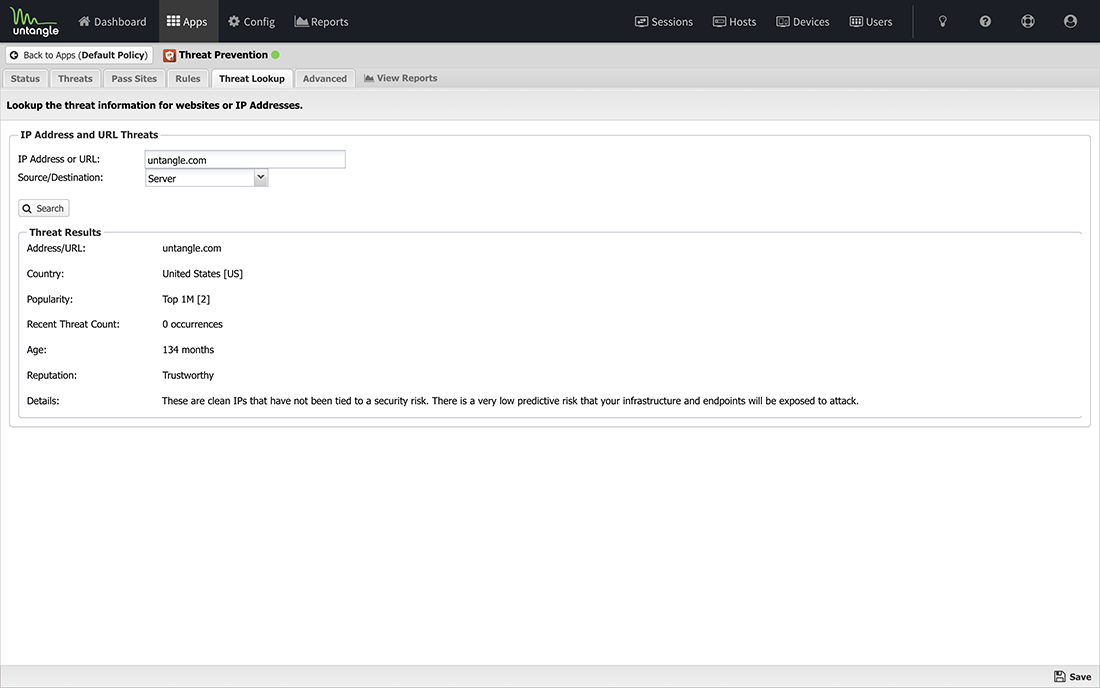Focus the IP Address or URL field
This screenshot has height=688, width=1100.
(x=245, y=160)
